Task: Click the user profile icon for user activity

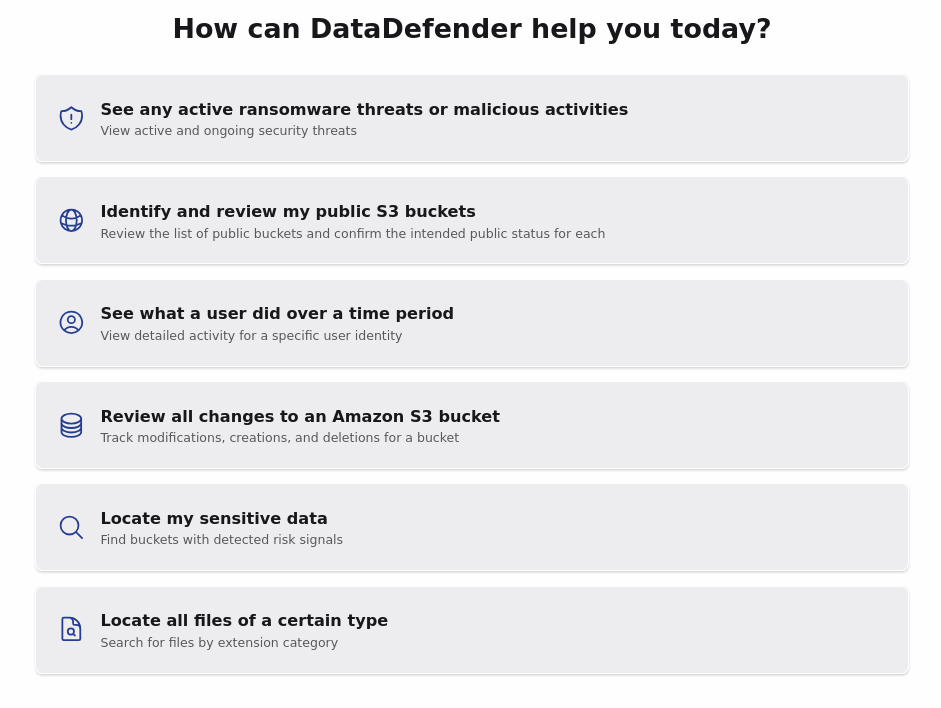Action: [71, 322]
